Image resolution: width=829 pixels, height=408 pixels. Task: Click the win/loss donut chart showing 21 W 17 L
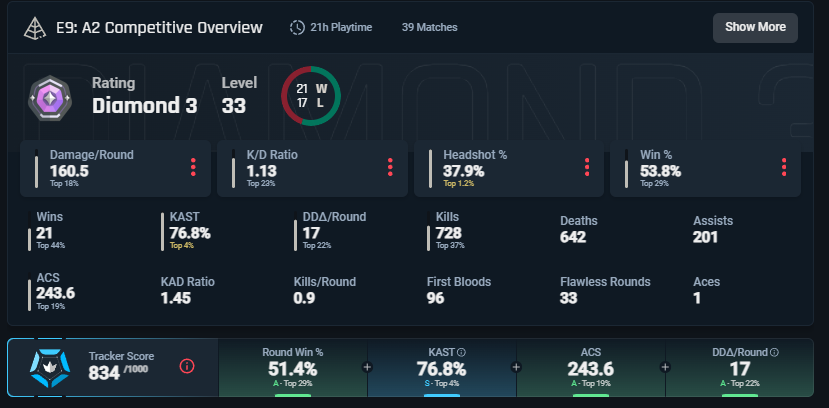310,96
